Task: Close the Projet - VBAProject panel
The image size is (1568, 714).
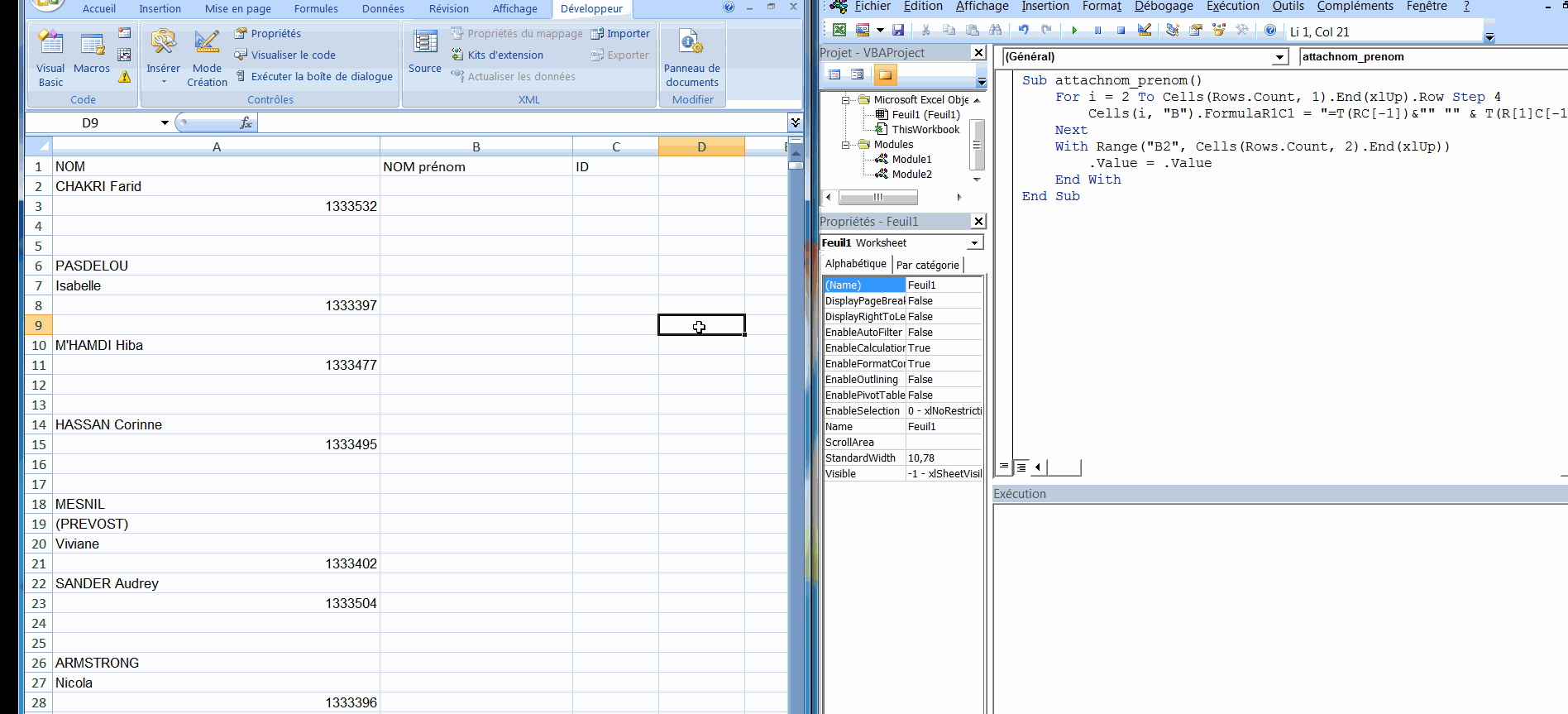Action: [x=978, y=52]
